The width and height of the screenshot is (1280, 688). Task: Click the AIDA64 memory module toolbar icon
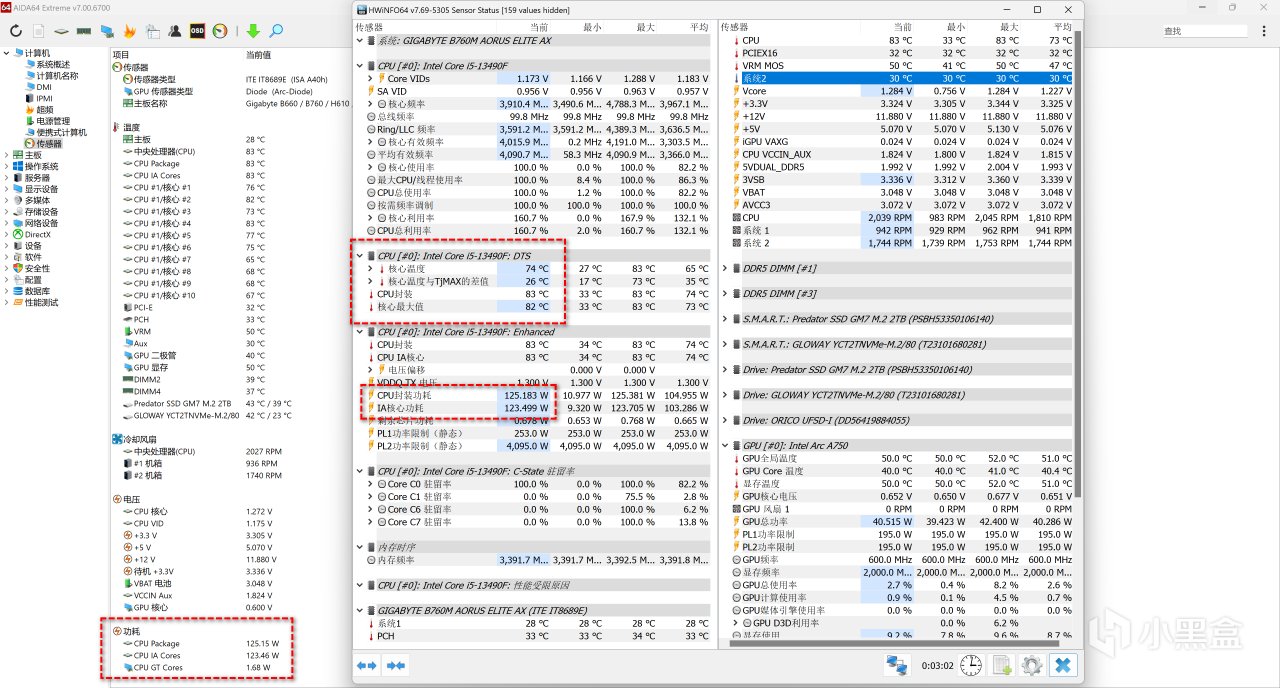pyautogui.click(x=84, y=31)
